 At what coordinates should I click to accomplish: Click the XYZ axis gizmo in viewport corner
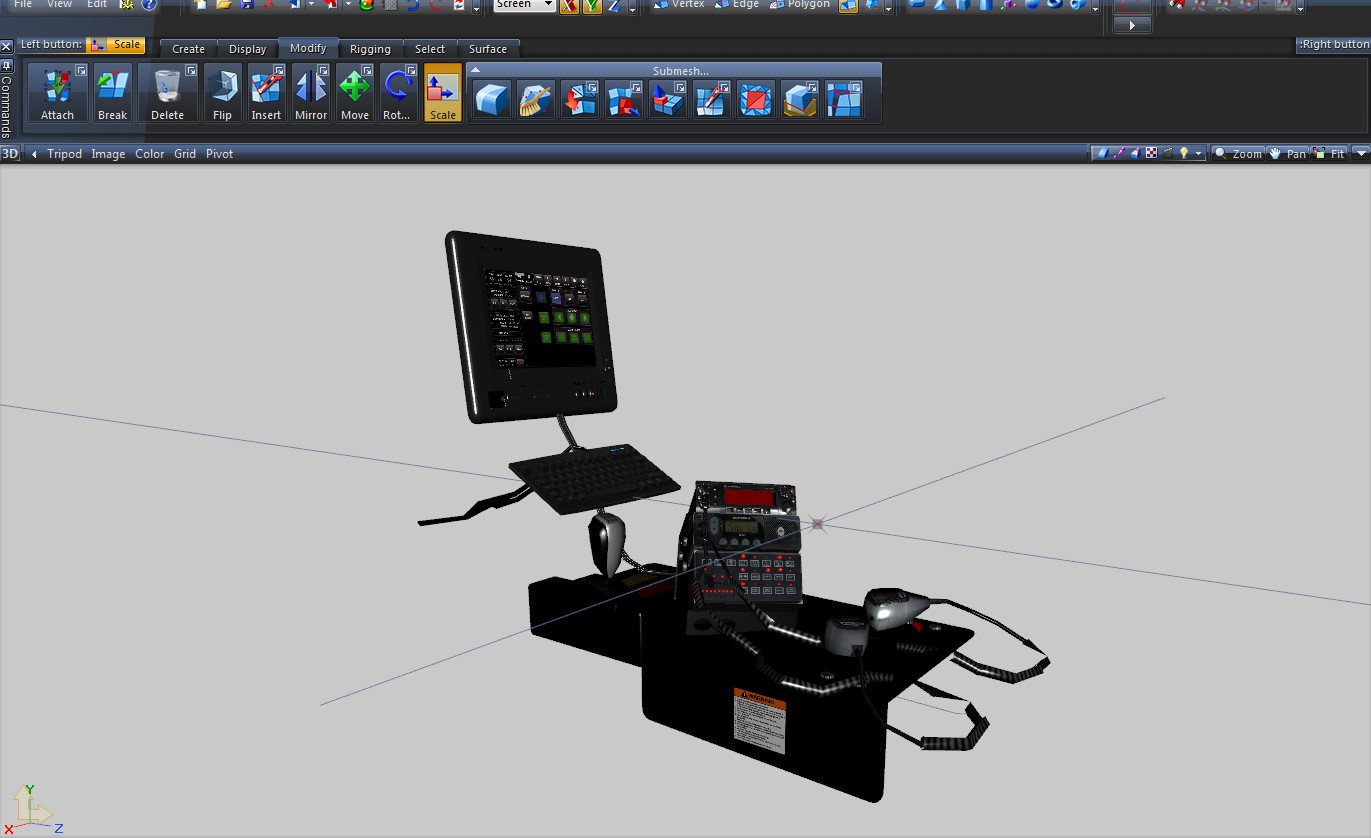30,808
